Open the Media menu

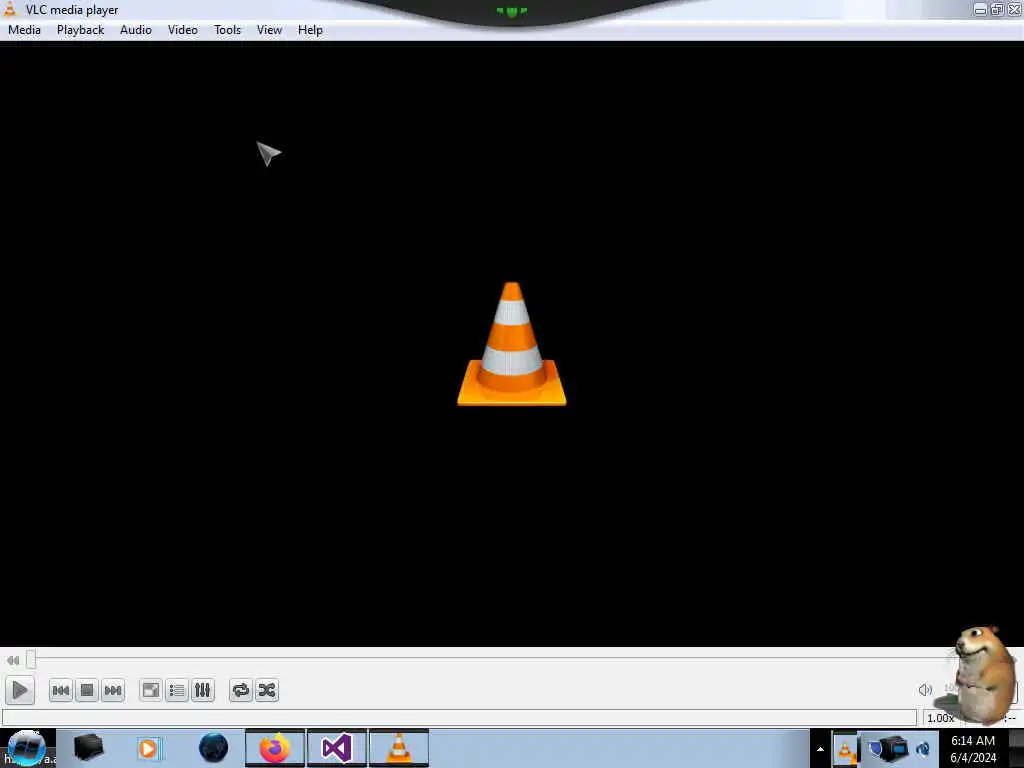point(24,30)
